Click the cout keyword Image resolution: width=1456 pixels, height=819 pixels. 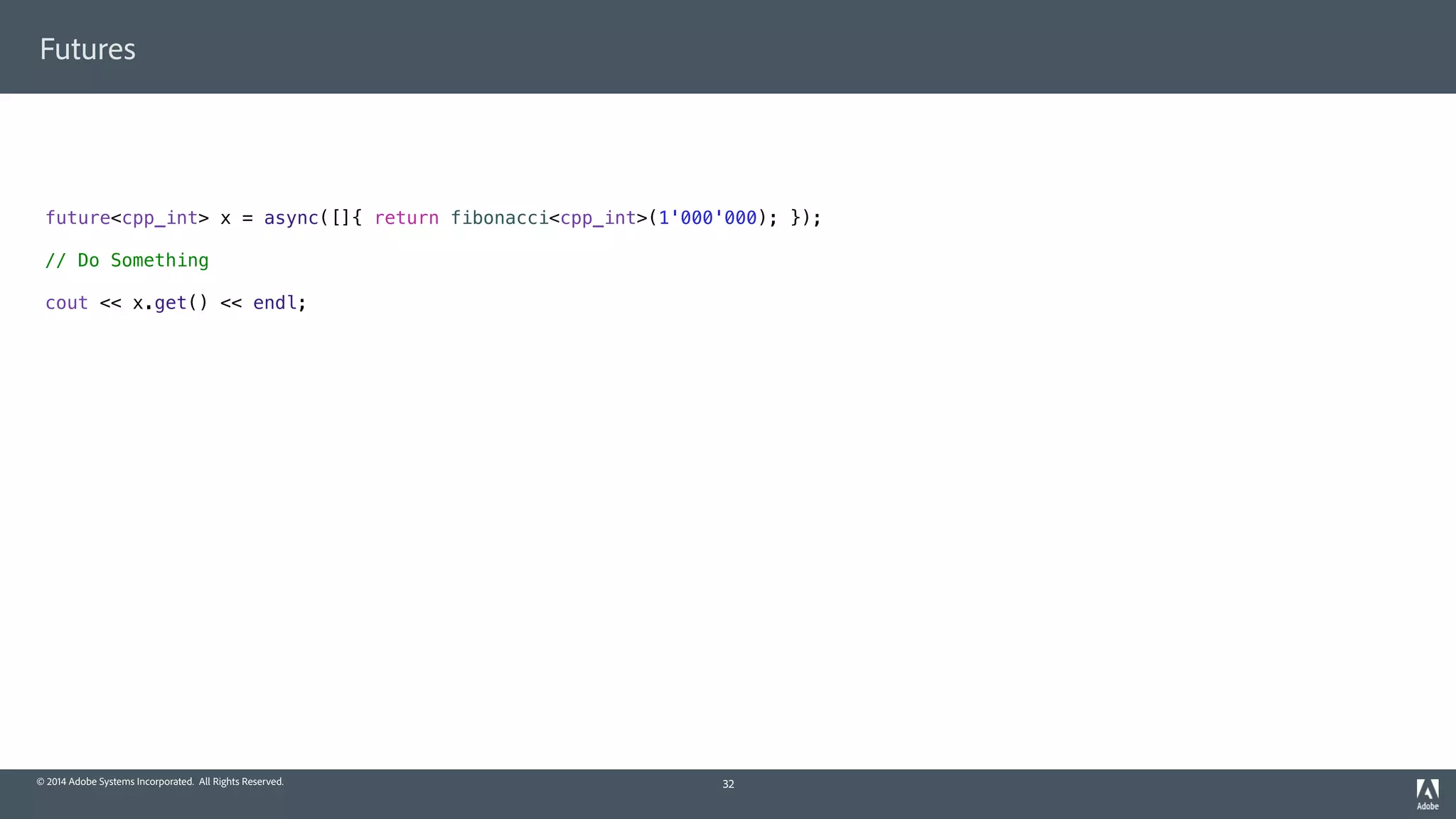coord(67,303)
